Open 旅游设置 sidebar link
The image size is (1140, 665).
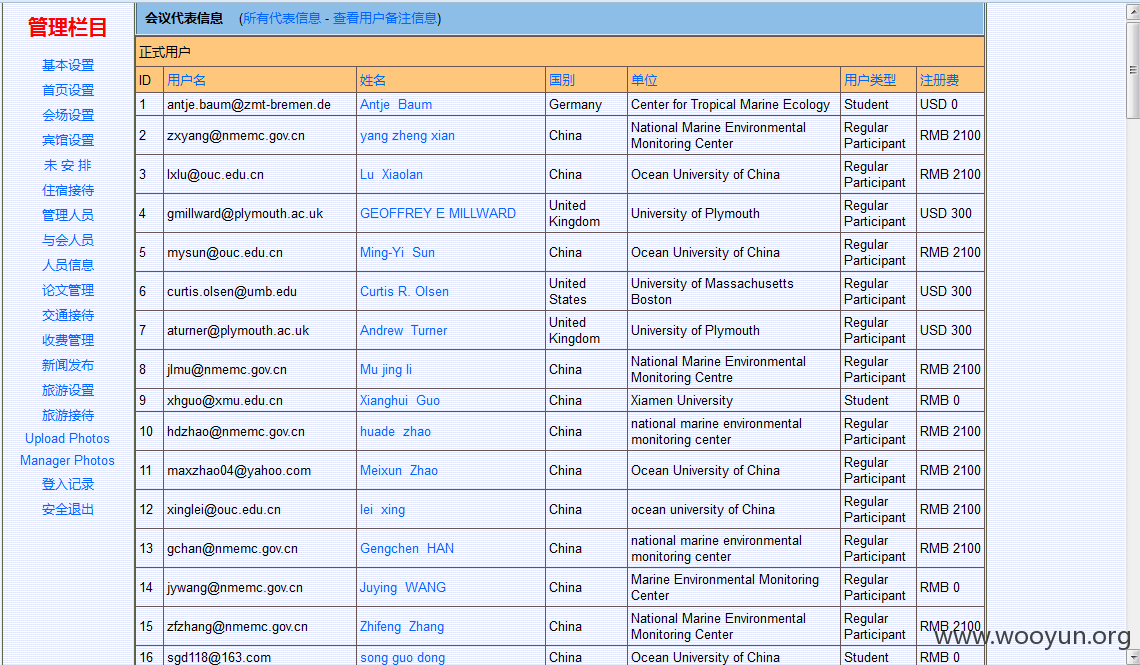click(68, 390)
